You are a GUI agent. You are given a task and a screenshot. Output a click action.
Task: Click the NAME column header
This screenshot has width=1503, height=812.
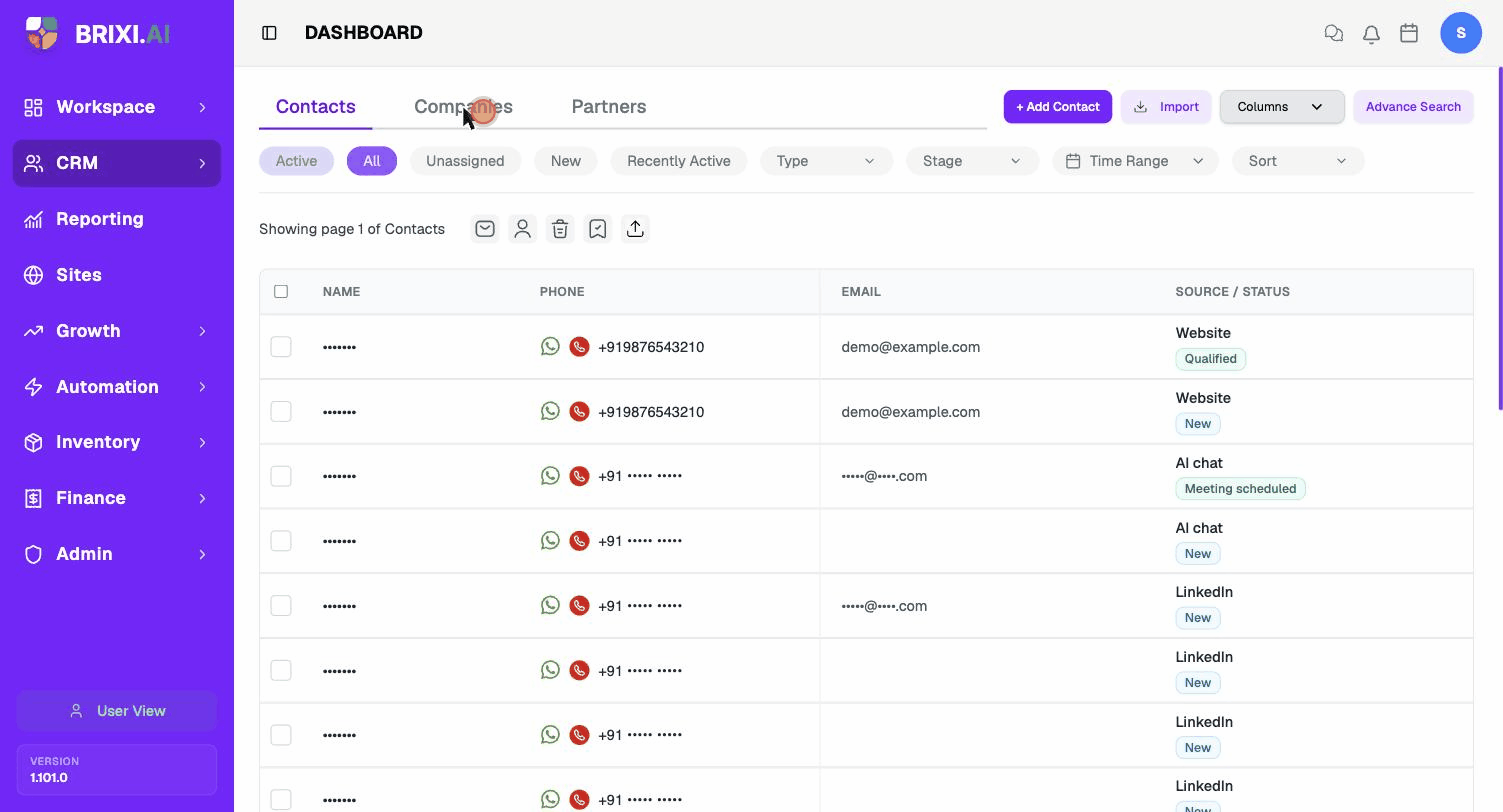click(341, 292)
